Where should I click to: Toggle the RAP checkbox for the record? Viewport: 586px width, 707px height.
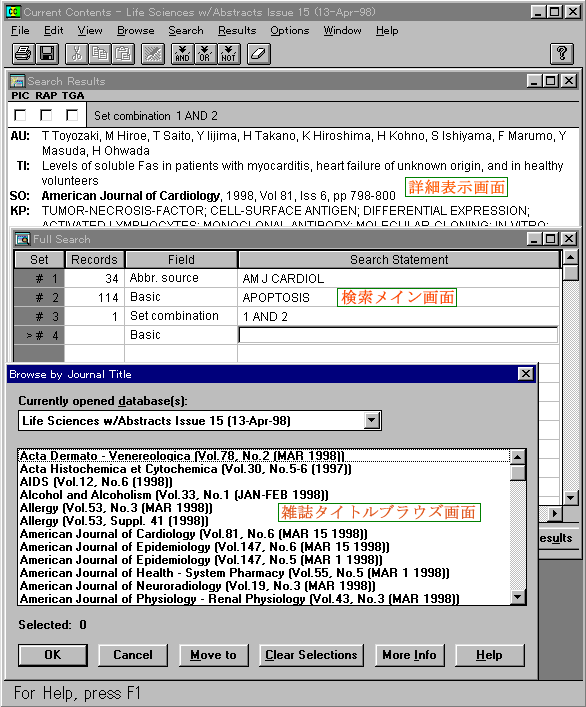[x=46, y=115]
